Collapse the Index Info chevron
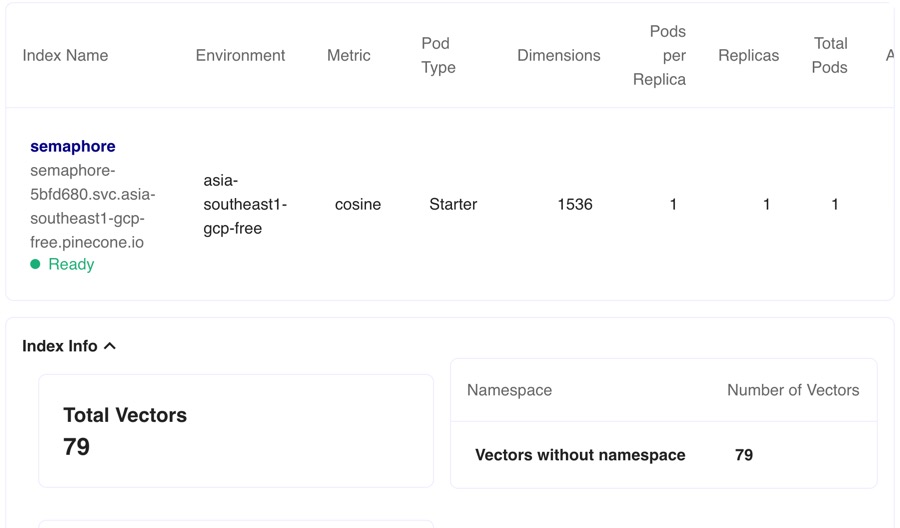This screenshot has width=900, height=528. [110, 346]
